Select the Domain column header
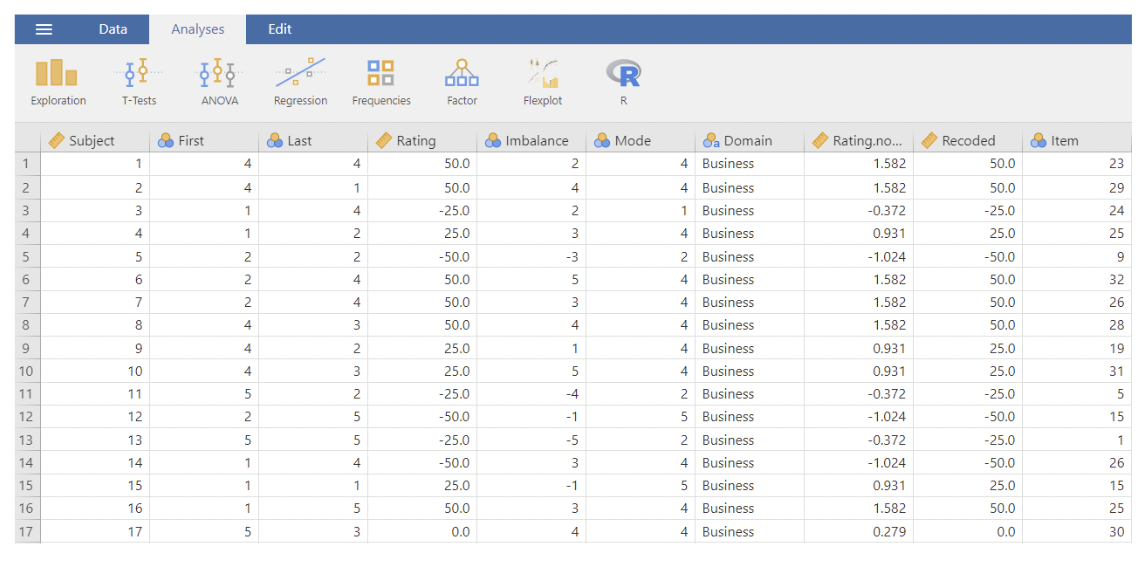 coord(748,141)
